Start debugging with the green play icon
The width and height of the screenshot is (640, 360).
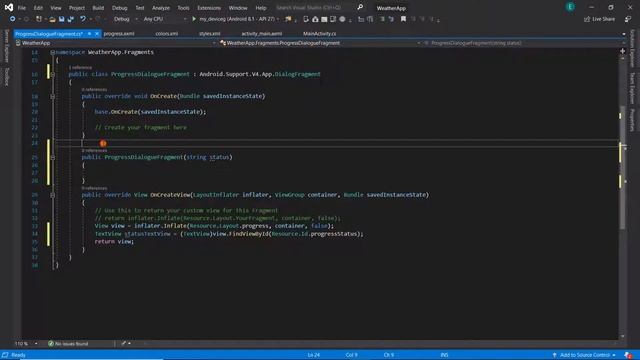pos(194,19)
